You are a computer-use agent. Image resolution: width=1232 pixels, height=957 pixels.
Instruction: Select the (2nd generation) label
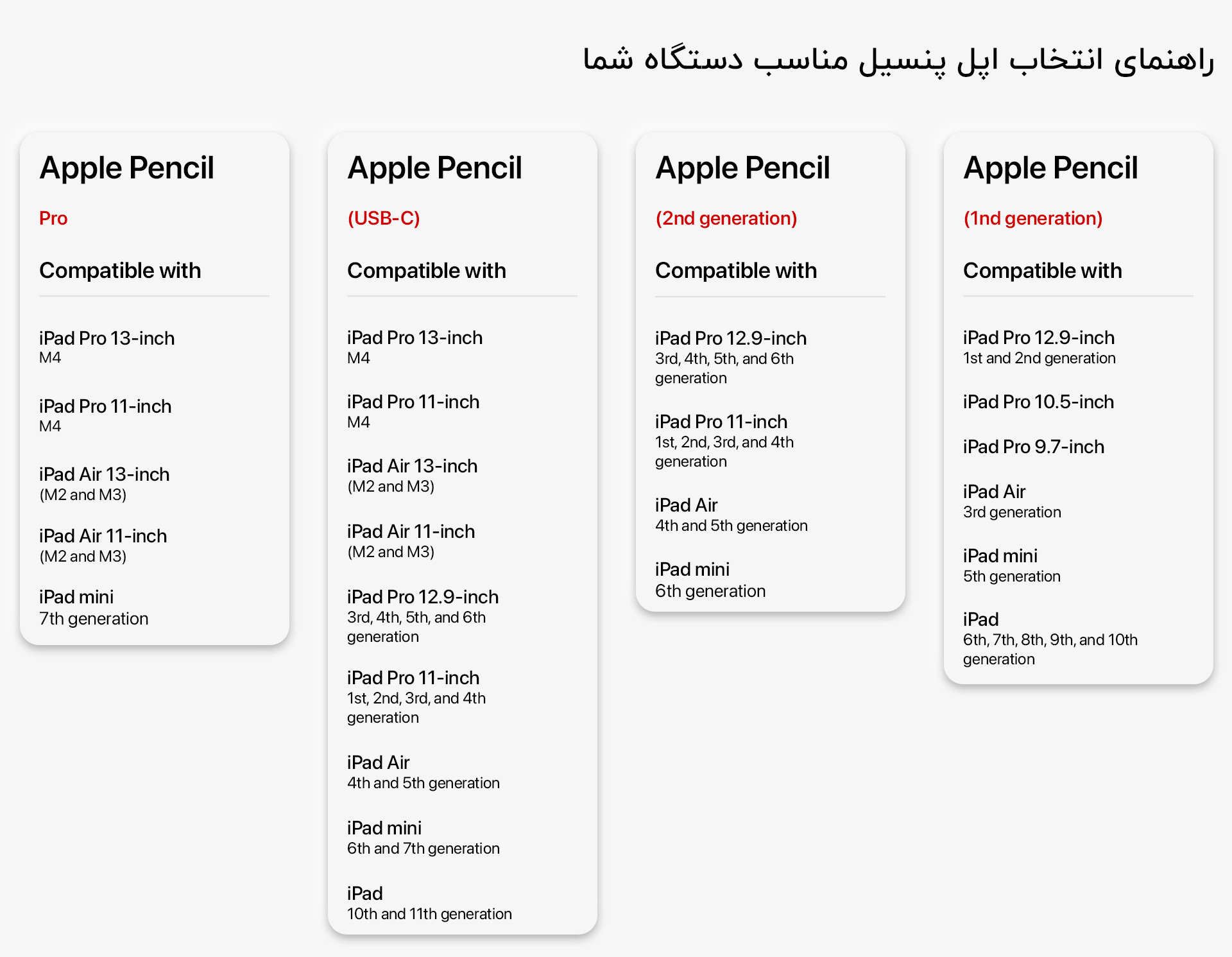pyautogui.click(x=726, y=218)
